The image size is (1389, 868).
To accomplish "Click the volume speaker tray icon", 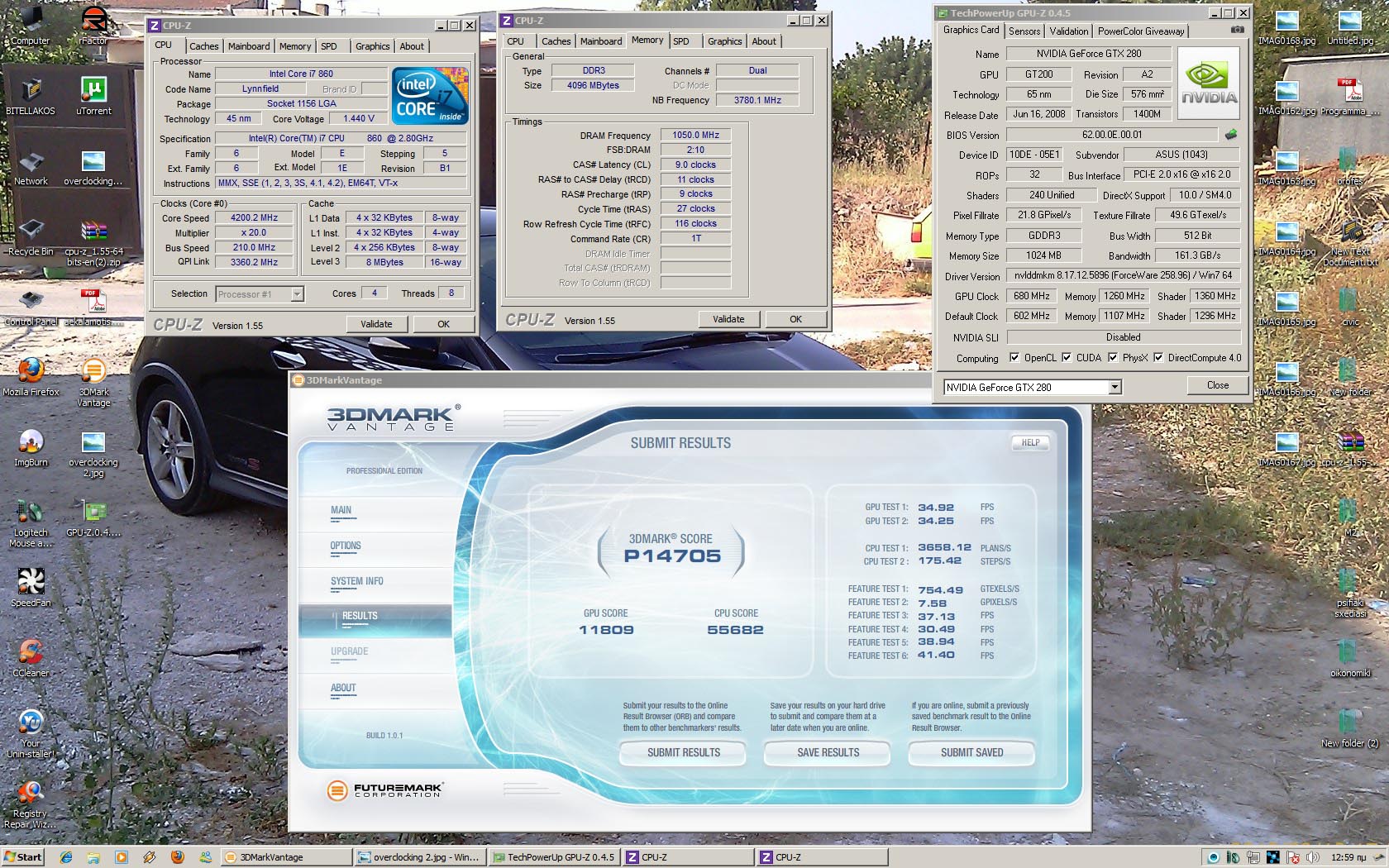I will pos(1312,857).
